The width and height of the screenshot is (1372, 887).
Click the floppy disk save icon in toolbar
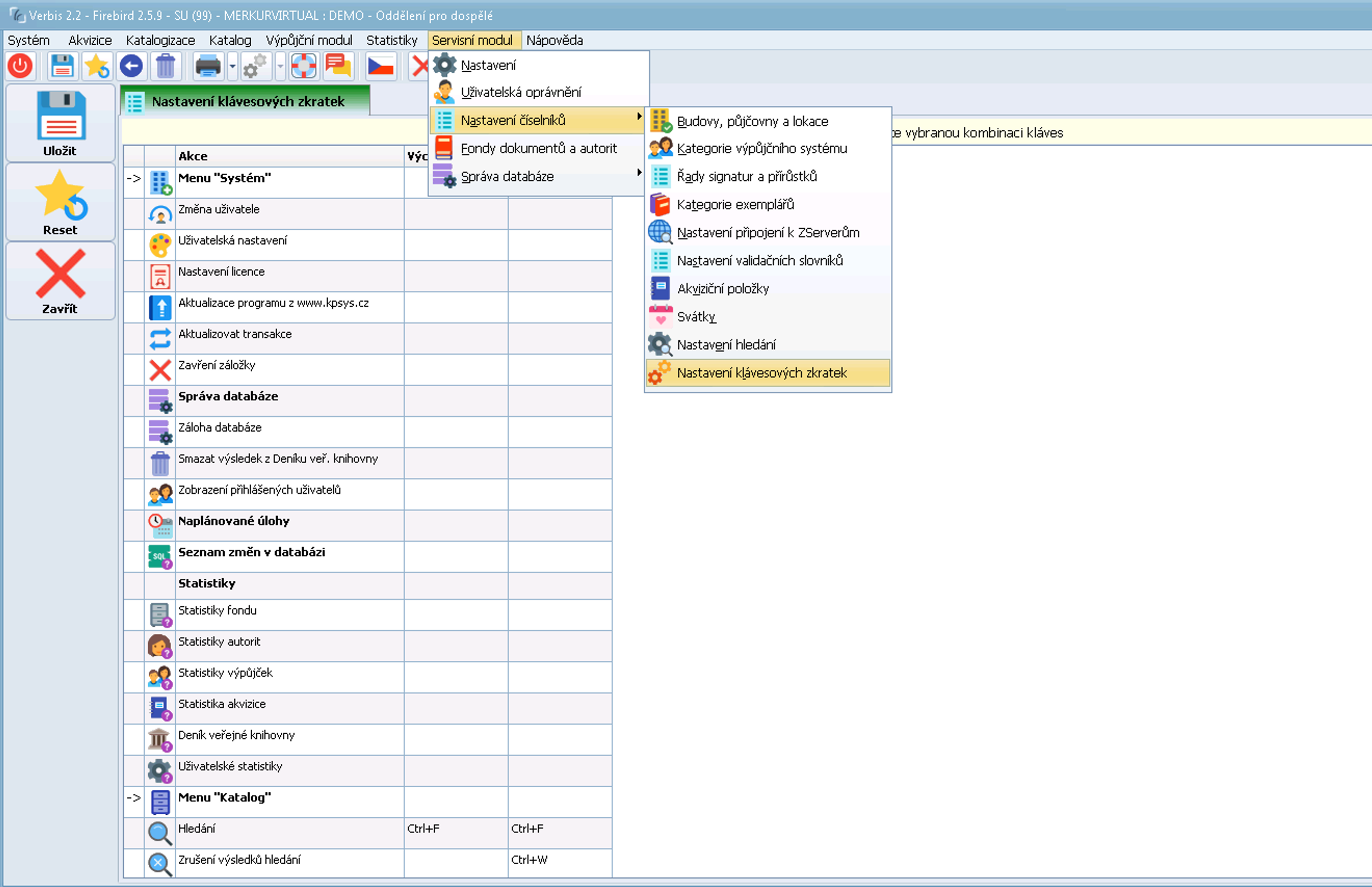pos(62,66)
